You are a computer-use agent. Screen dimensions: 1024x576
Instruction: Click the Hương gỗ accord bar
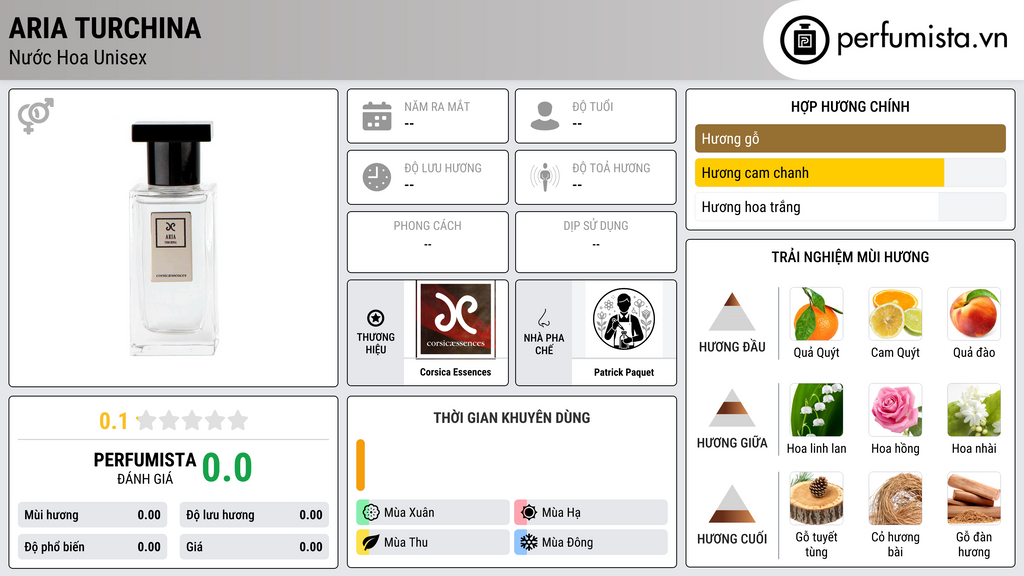(850, 138)
